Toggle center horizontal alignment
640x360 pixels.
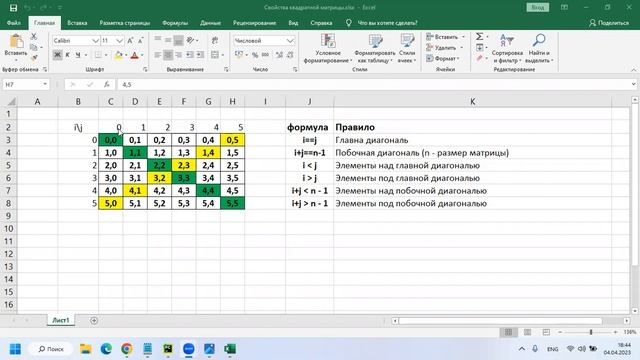point(168,55)
